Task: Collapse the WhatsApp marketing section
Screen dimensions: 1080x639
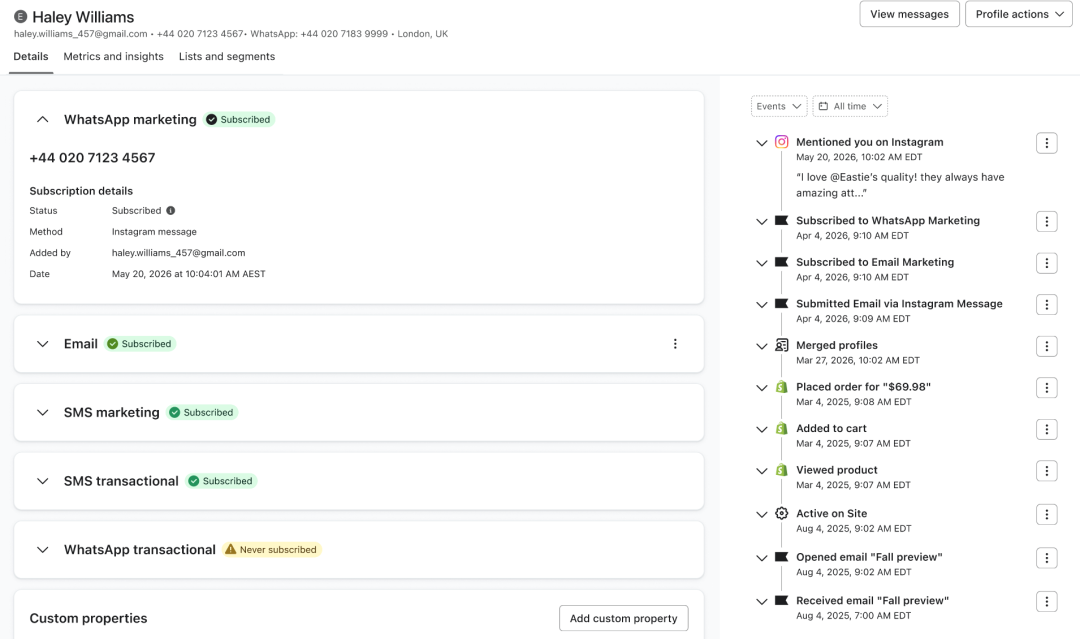Action: [43, 119]
